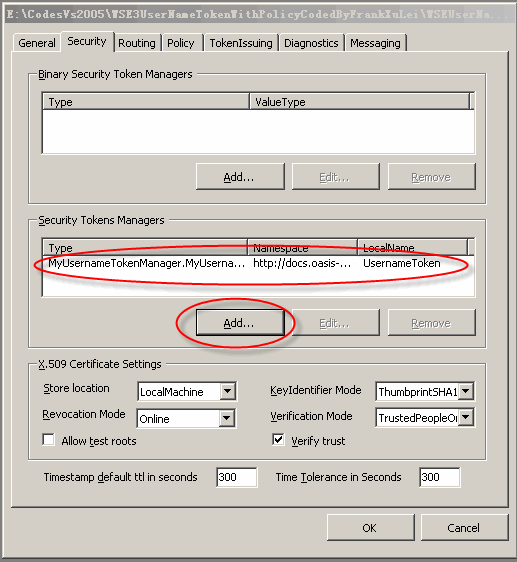The width and height of the screenshot is (517, 562).
Task: Click the UsernameToken LocalName cell
Action: (x=402, y=263)
